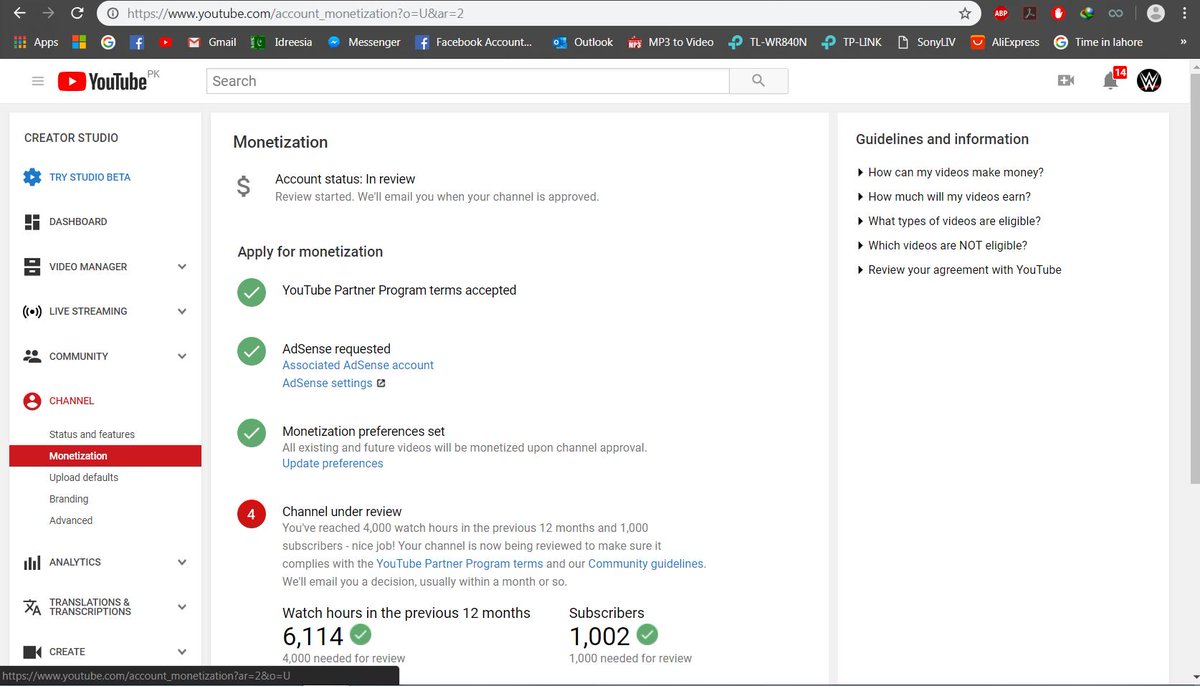Viewport: 1200px width, 686px height.
Task: Open the Chrome three-dot menu
Action: tap(1186, 13)
